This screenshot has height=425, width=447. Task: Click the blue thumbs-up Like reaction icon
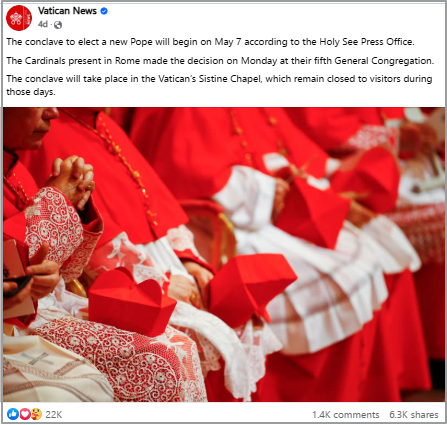pyautogui.click(x=13, y=414)
